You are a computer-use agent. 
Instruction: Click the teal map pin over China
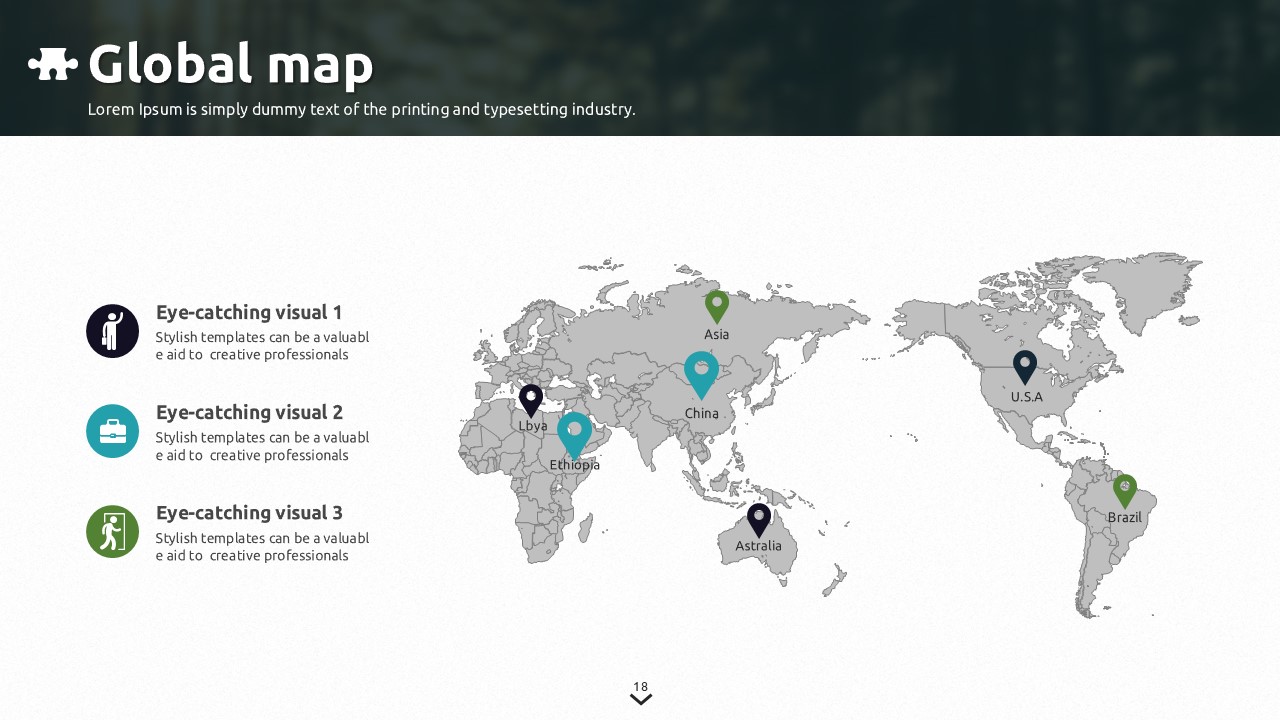(701, 372)
